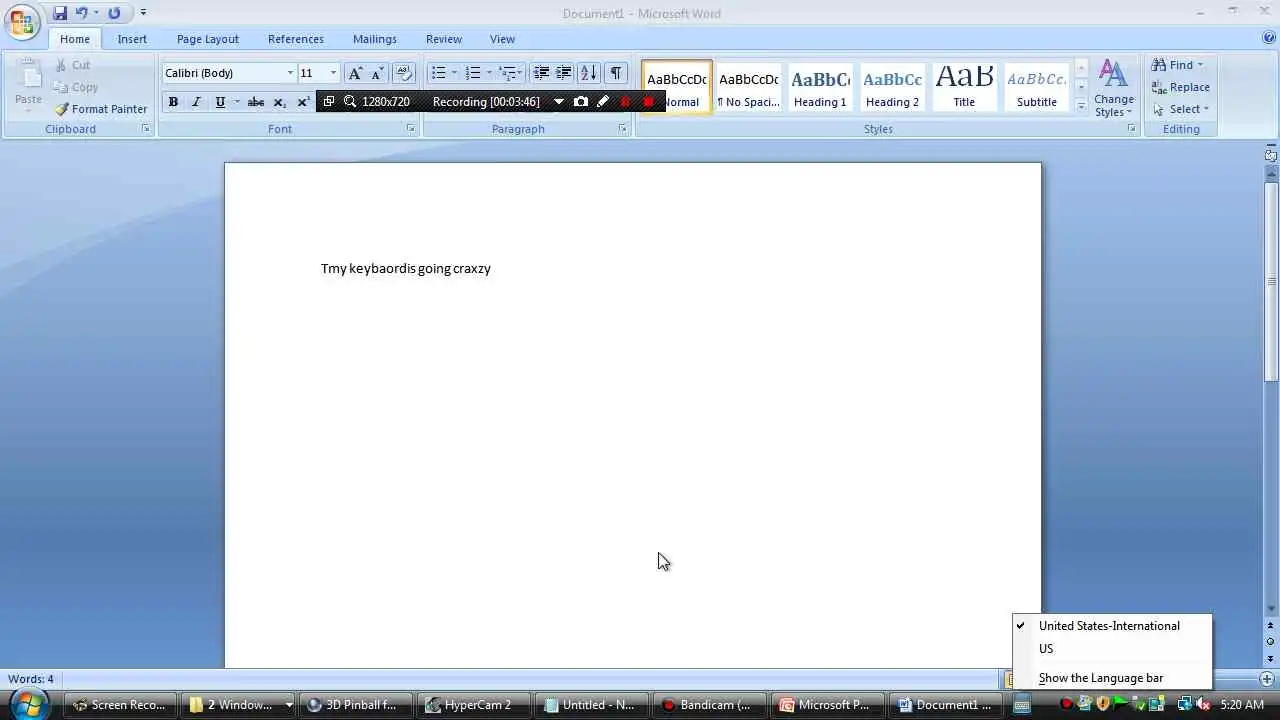Toggle subscript formatting
The width and height of the screenshot is (1280, 720).
coord(280,102)
